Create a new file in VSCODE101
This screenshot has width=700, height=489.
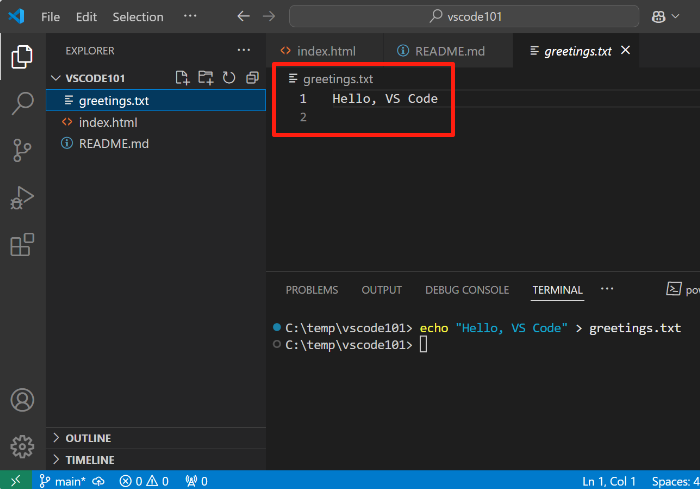[182, 78]
